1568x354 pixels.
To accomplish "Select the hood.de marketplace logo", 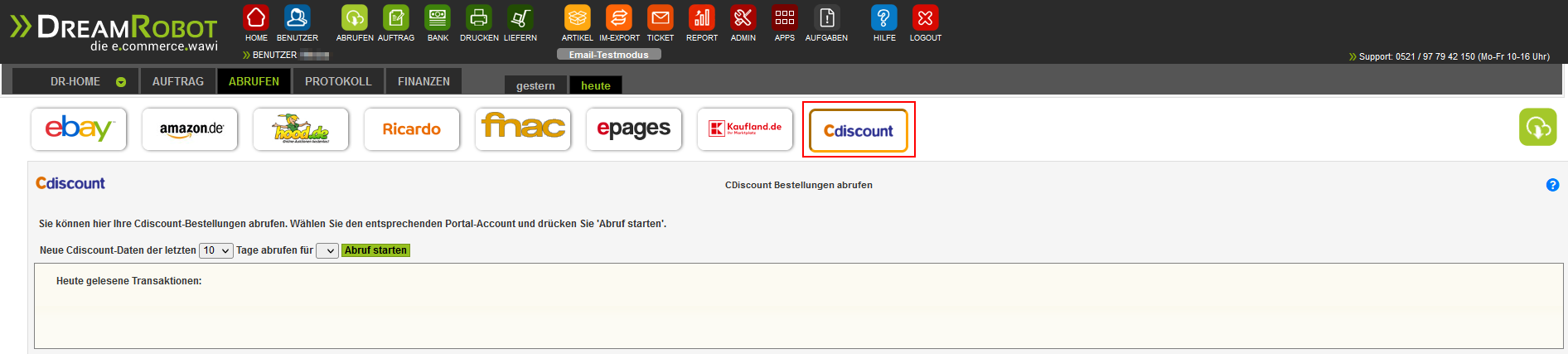I will click(301, 129).
